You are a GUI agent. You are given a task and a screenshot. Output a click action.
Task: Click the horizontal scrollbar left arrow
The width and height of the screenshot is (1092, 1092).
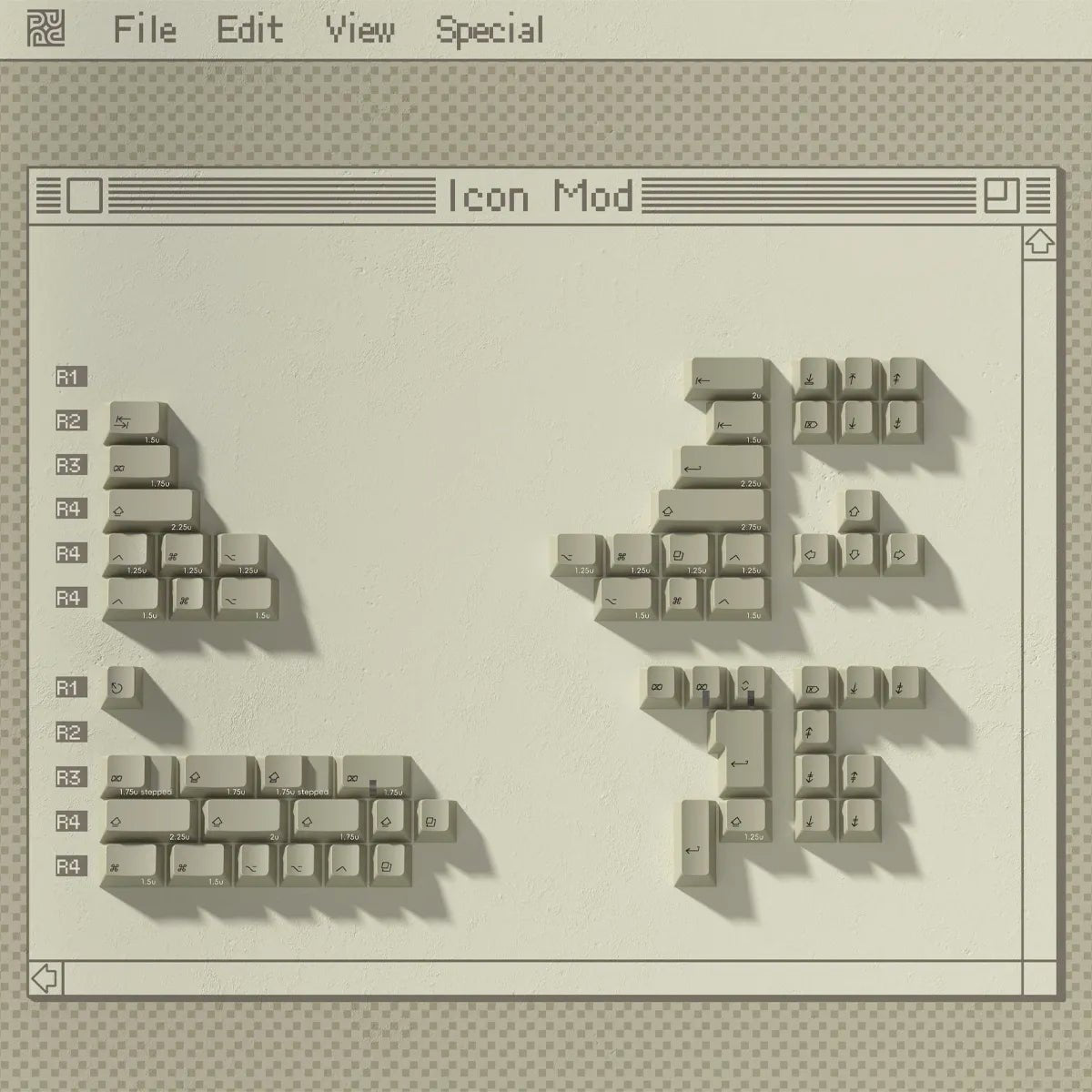[x=45, y=978]
